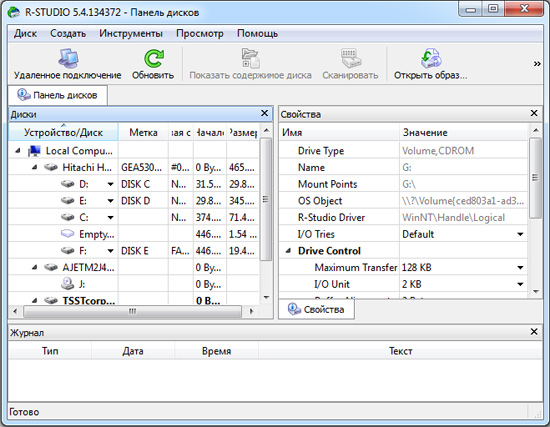Screen dimensions: 550x427
Task: Open the I/O Unit 2 KB dropdown
Action: (x=520, y=284)
